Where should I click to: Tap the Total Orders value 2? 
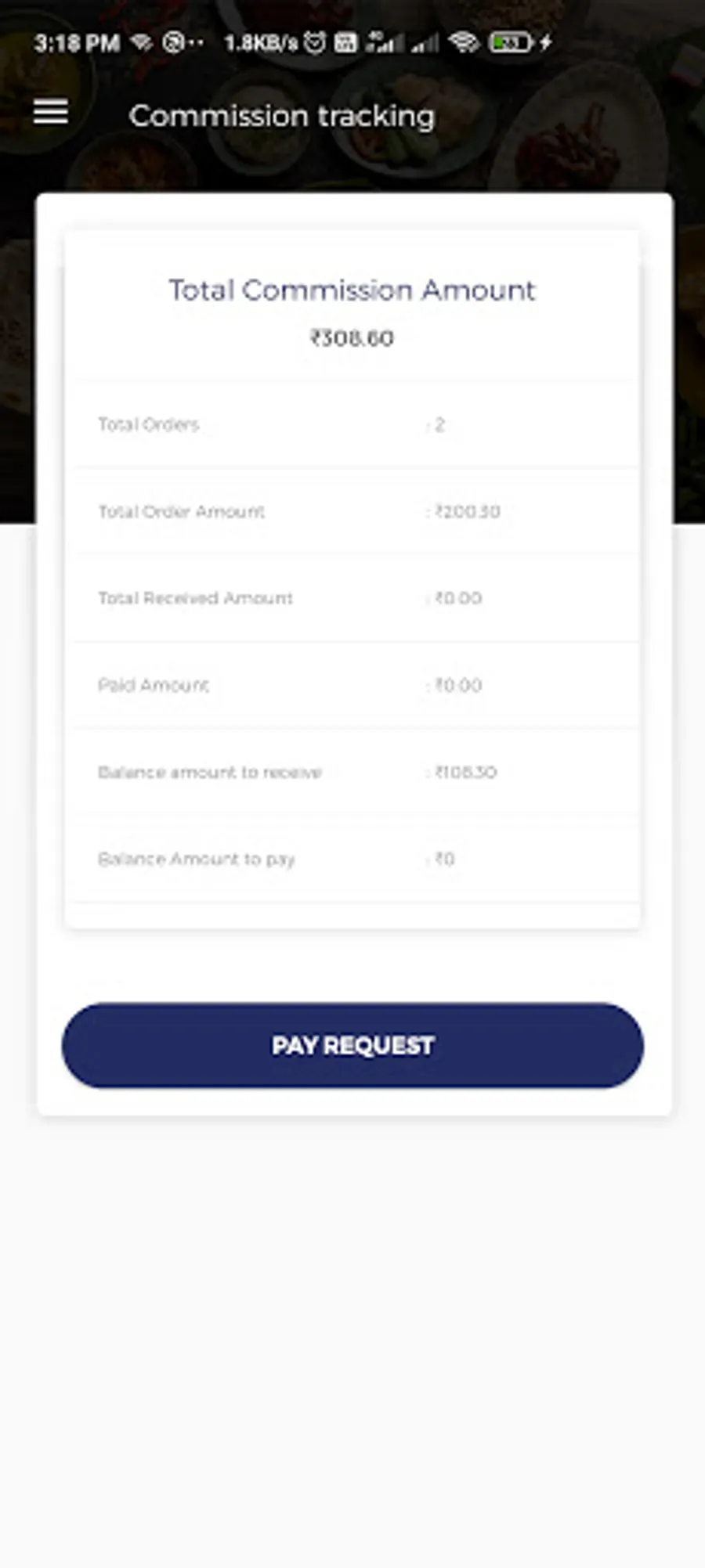(439, 424)
